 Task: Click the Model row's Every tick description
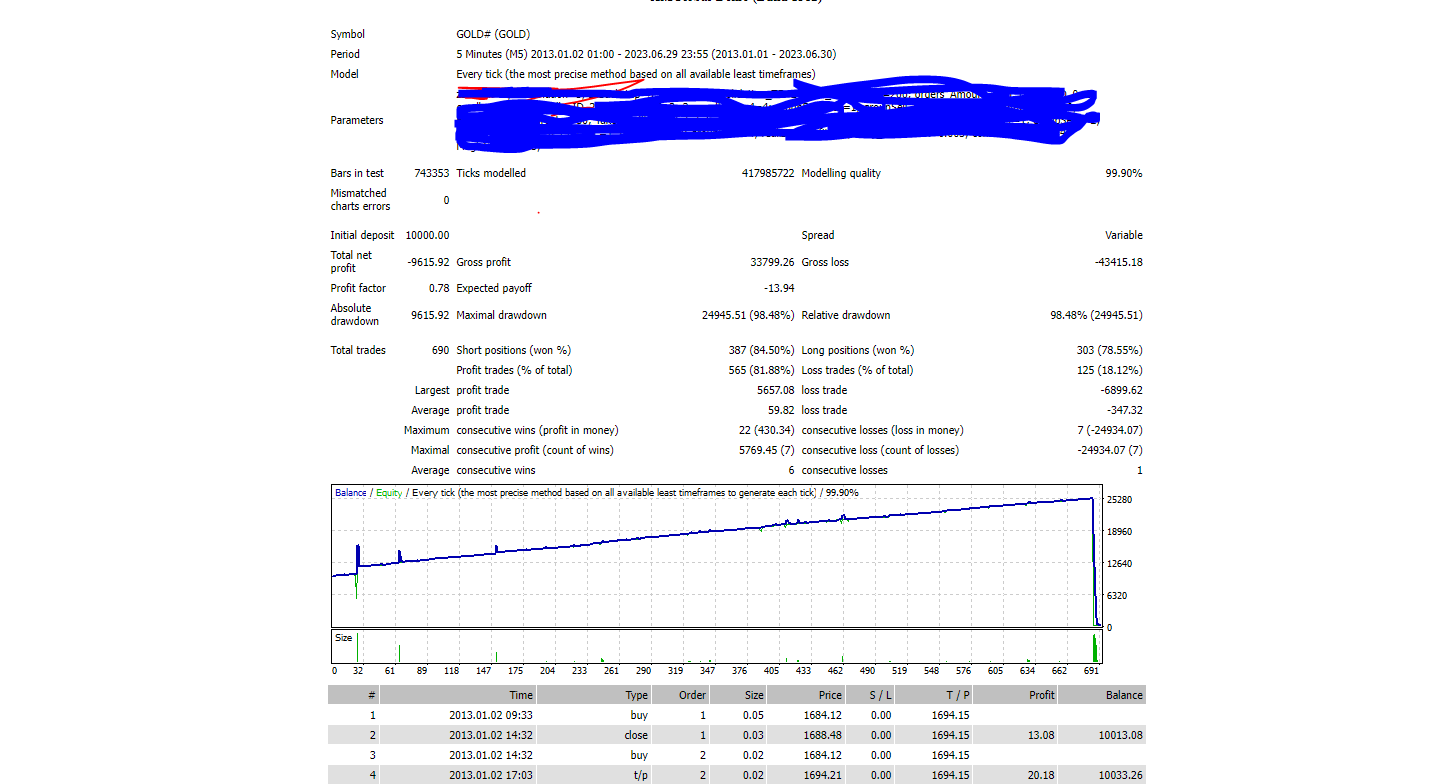pyautogui.click(x=635, y=74)
